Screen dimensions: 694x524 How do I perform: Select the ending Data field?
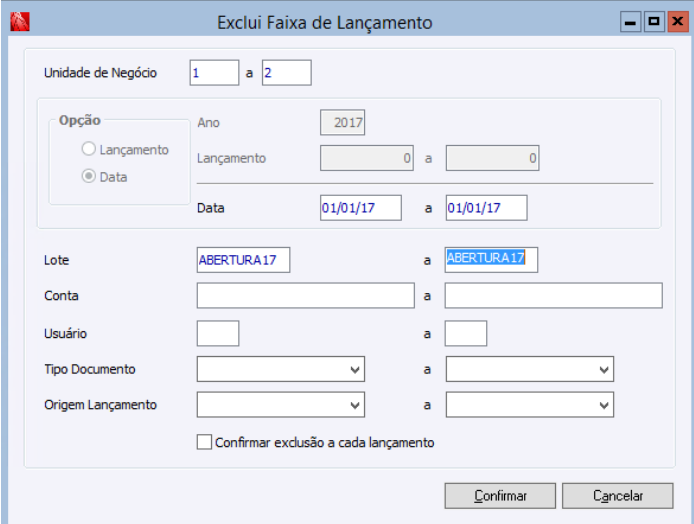485,208
